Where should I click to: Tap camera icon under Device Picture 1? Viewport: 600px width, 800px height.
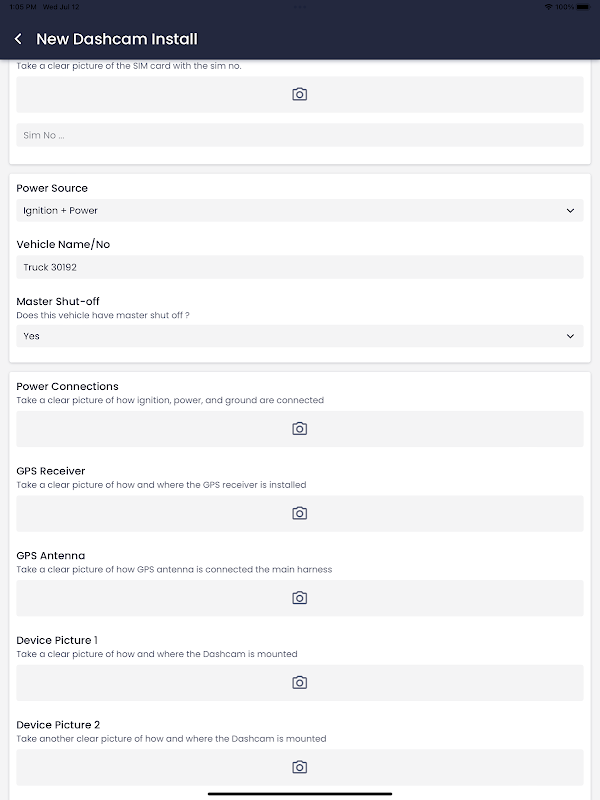299,682
